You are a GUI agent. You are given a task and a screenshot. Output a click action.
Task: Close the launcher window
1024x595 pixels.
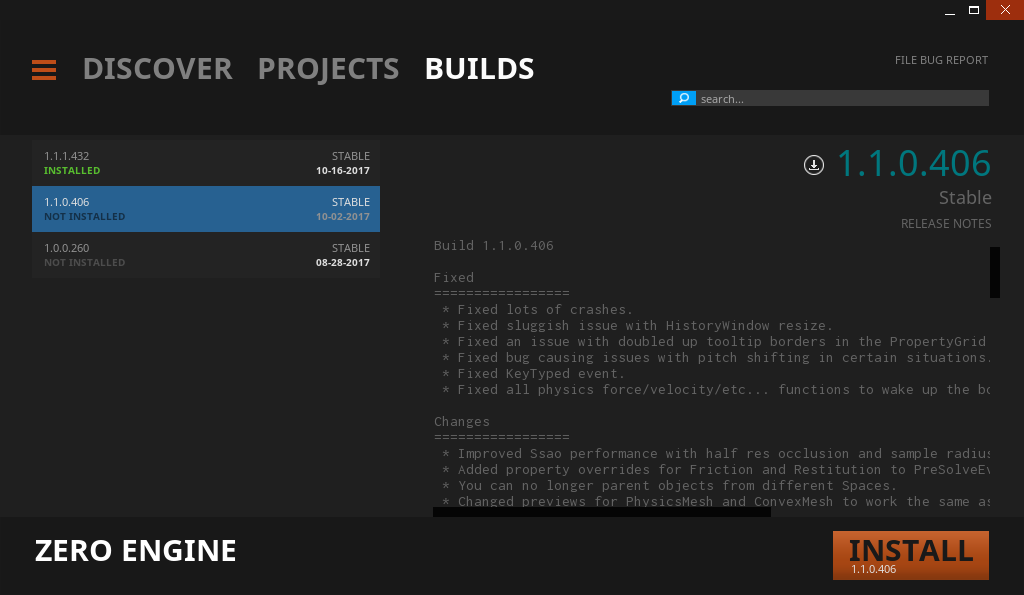[x=1005, y=10]
